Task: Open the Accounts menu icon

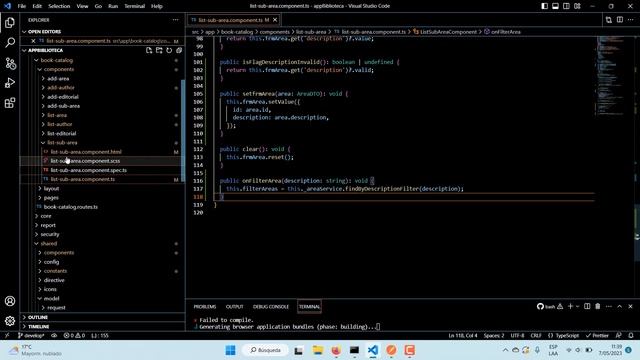Action: (x=10, y=301)
